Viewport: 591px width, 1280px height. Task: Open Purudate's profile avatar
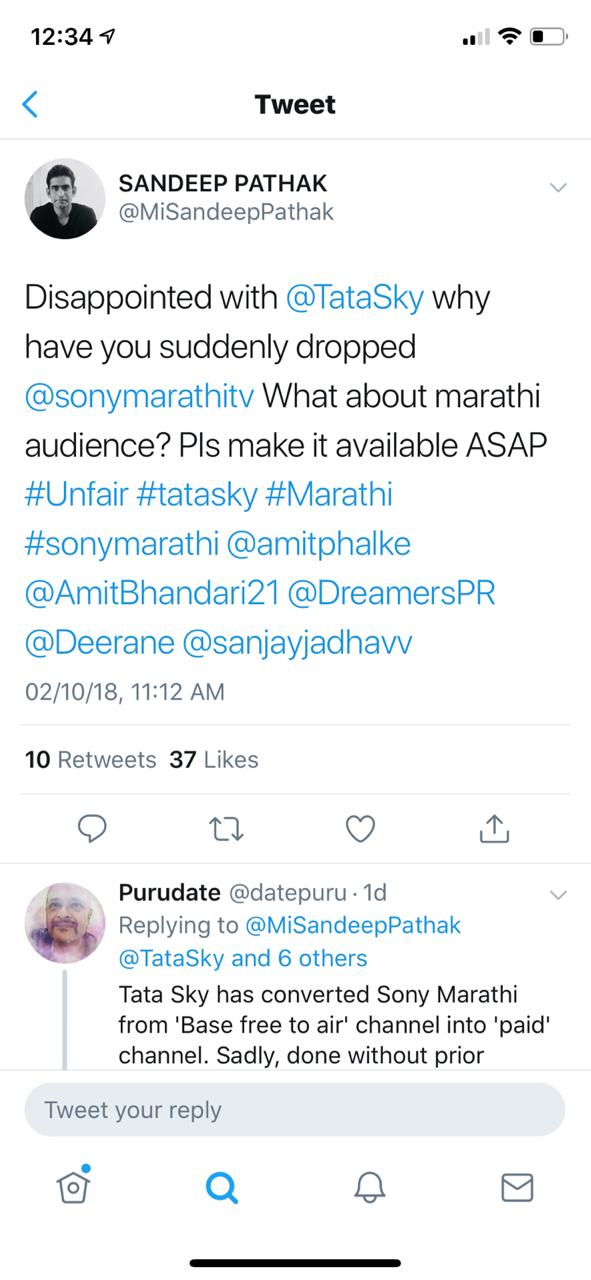tap(65, 923)
